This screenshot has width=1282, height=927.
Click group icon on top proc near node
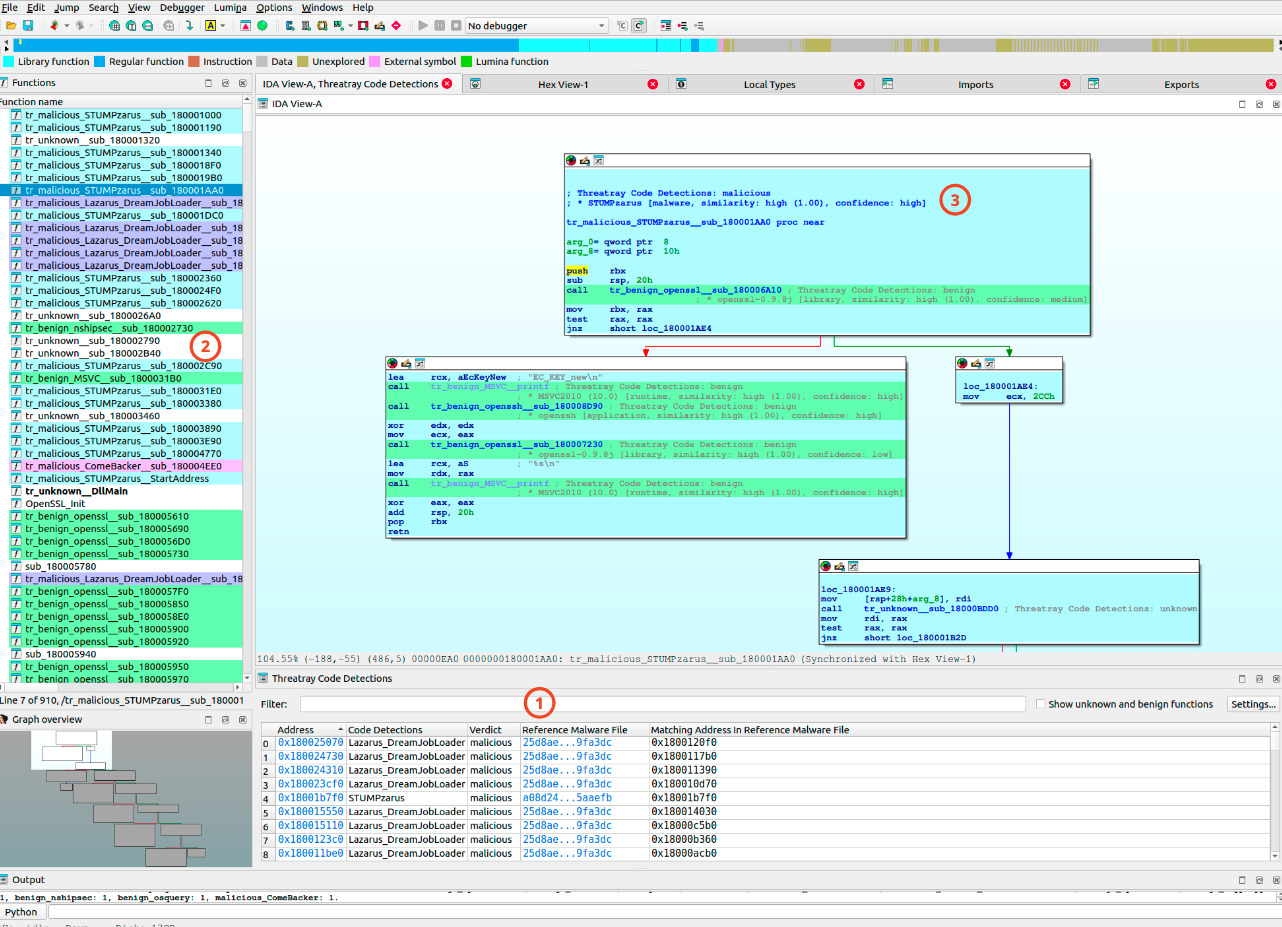[598, 160]
